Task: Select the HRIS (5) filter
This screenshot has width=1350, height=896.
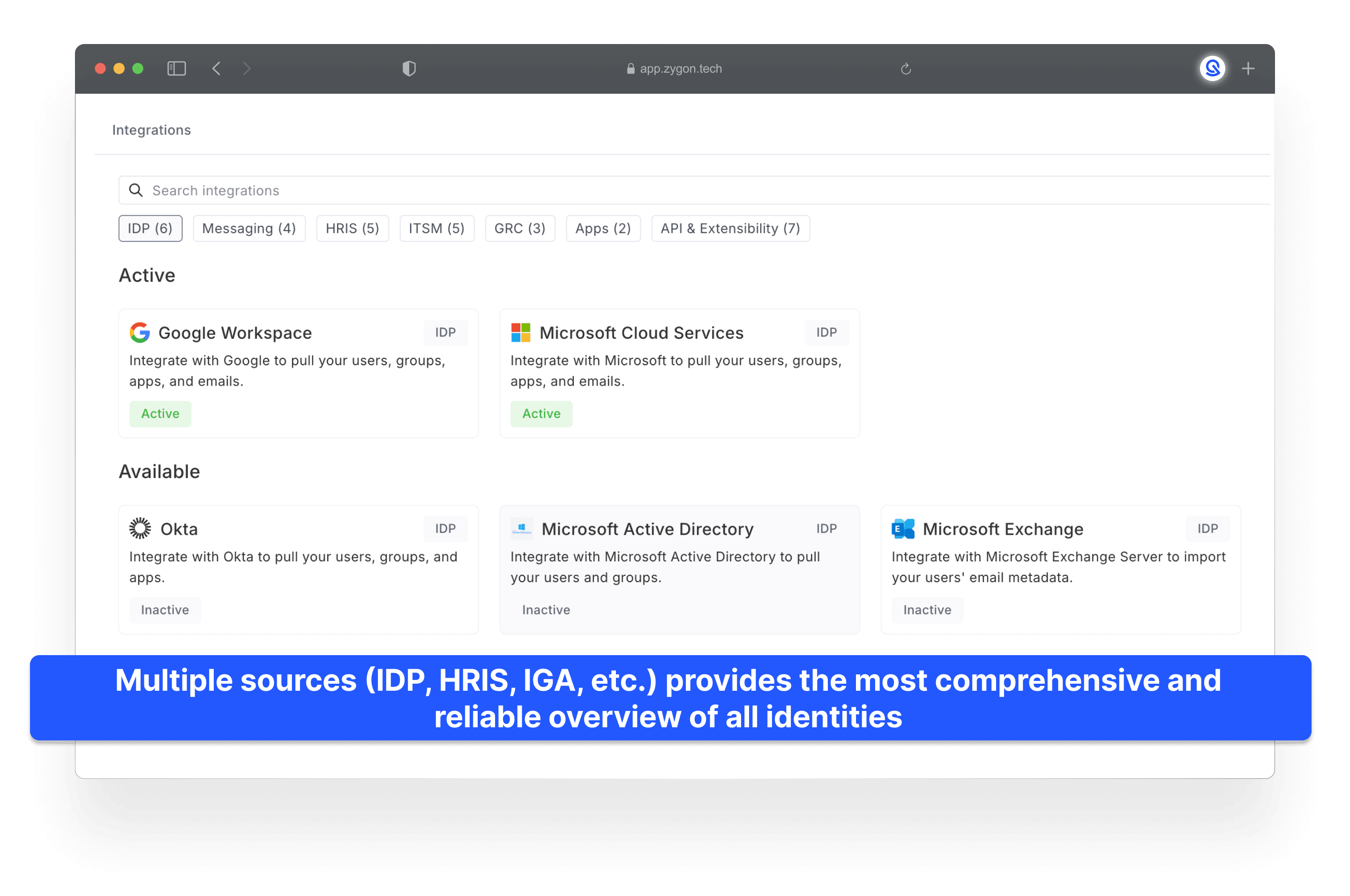Action: (x=352, y=229)
